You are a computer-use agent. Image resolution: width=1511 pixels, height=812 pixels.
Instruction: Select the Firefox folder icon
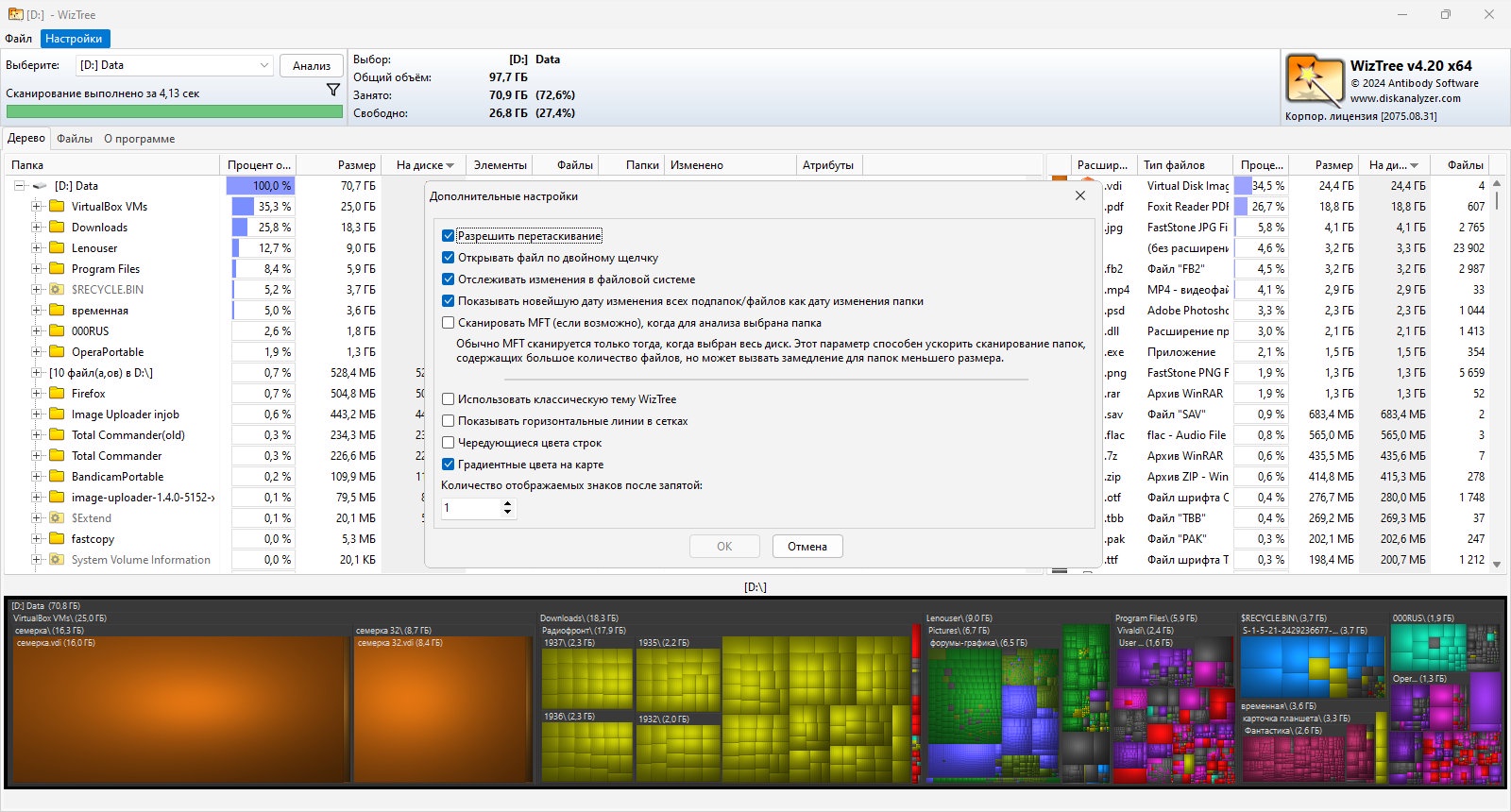pyautogui.click(x=57, y=393)
